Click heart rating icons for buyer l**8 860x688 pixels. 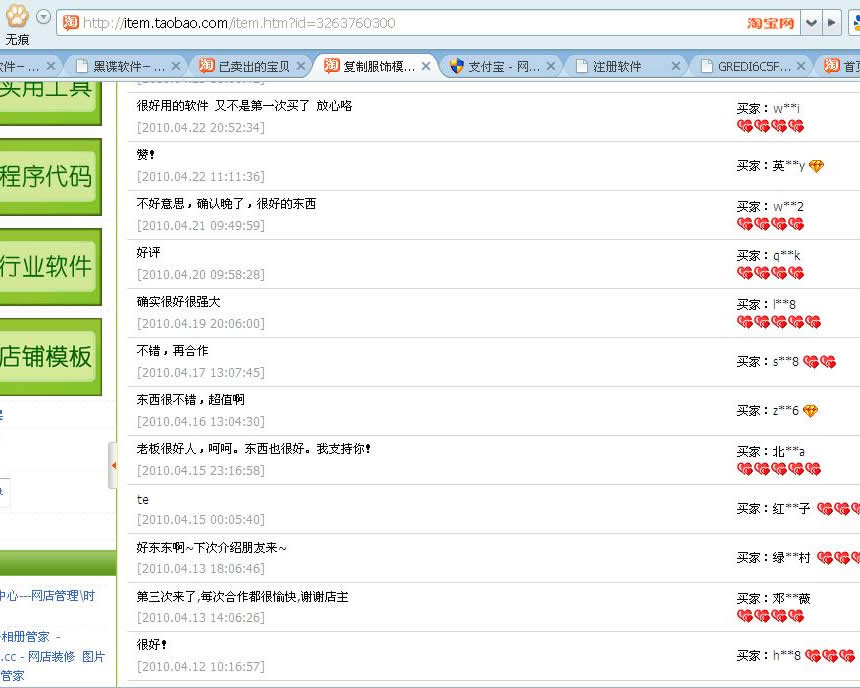click(779, 322)
